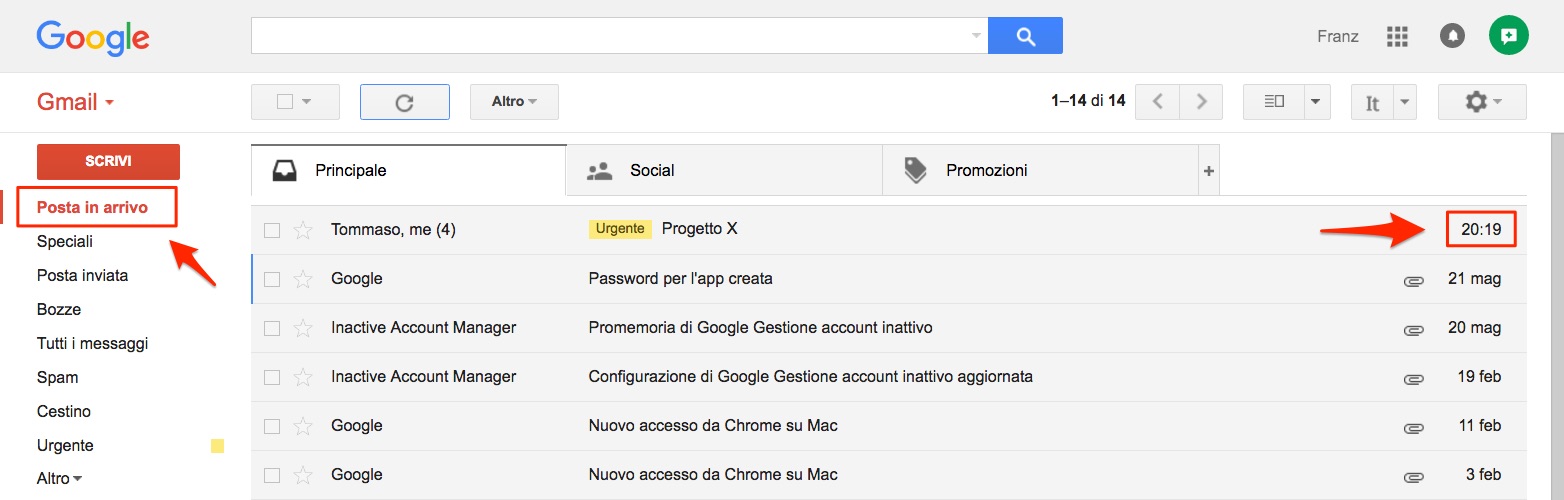Click the Google logo
Viewport: 1564px width, 500px height.
pos(93,37)
